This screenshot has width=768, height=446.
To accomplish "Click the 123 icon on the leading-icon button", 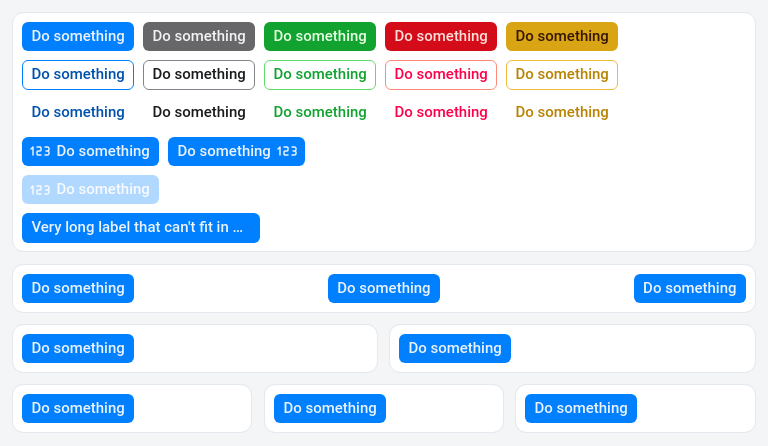I will coord(40,152).
